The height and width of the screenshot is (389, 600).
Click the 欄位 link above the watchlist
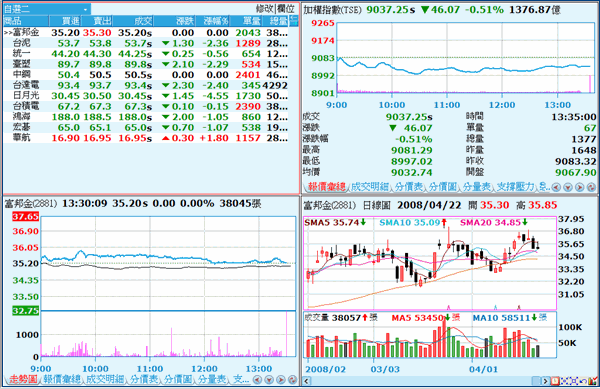286,9
